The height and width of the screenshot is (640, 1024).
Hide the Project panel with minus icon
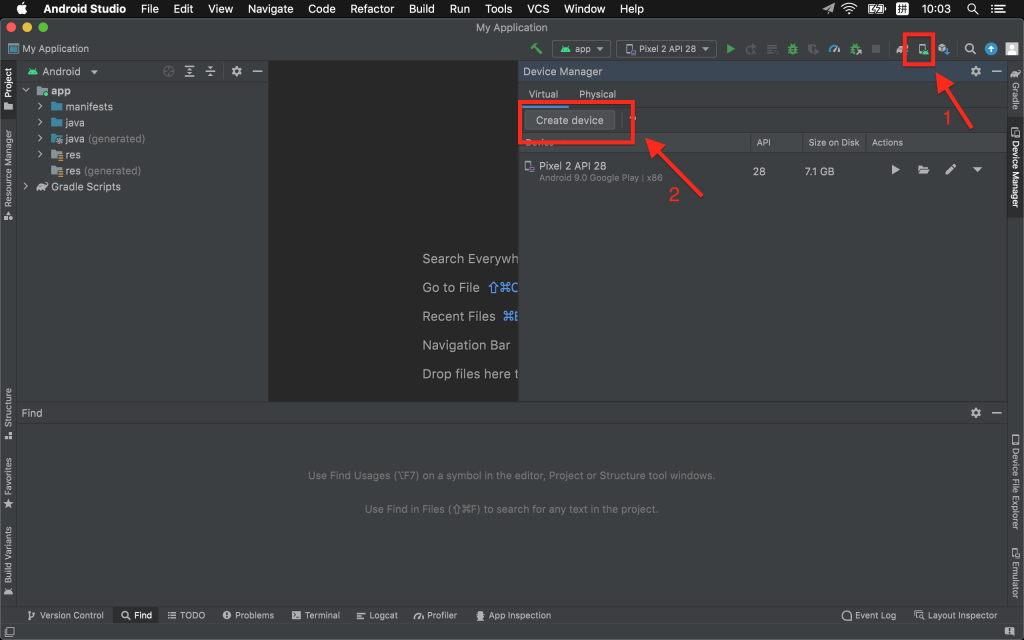click(257, 71)
